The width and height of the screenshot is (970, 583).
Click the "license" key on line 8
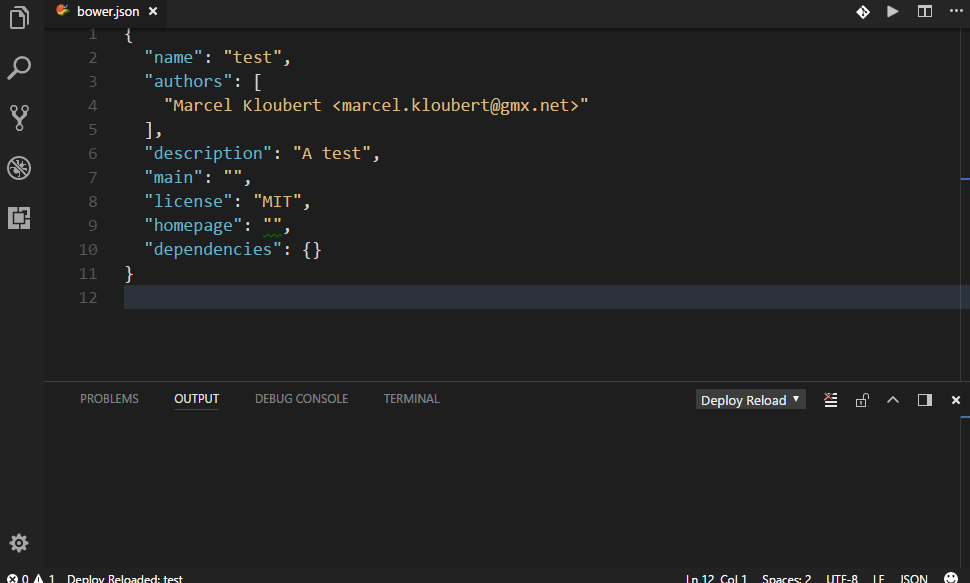tap(188, 202)
